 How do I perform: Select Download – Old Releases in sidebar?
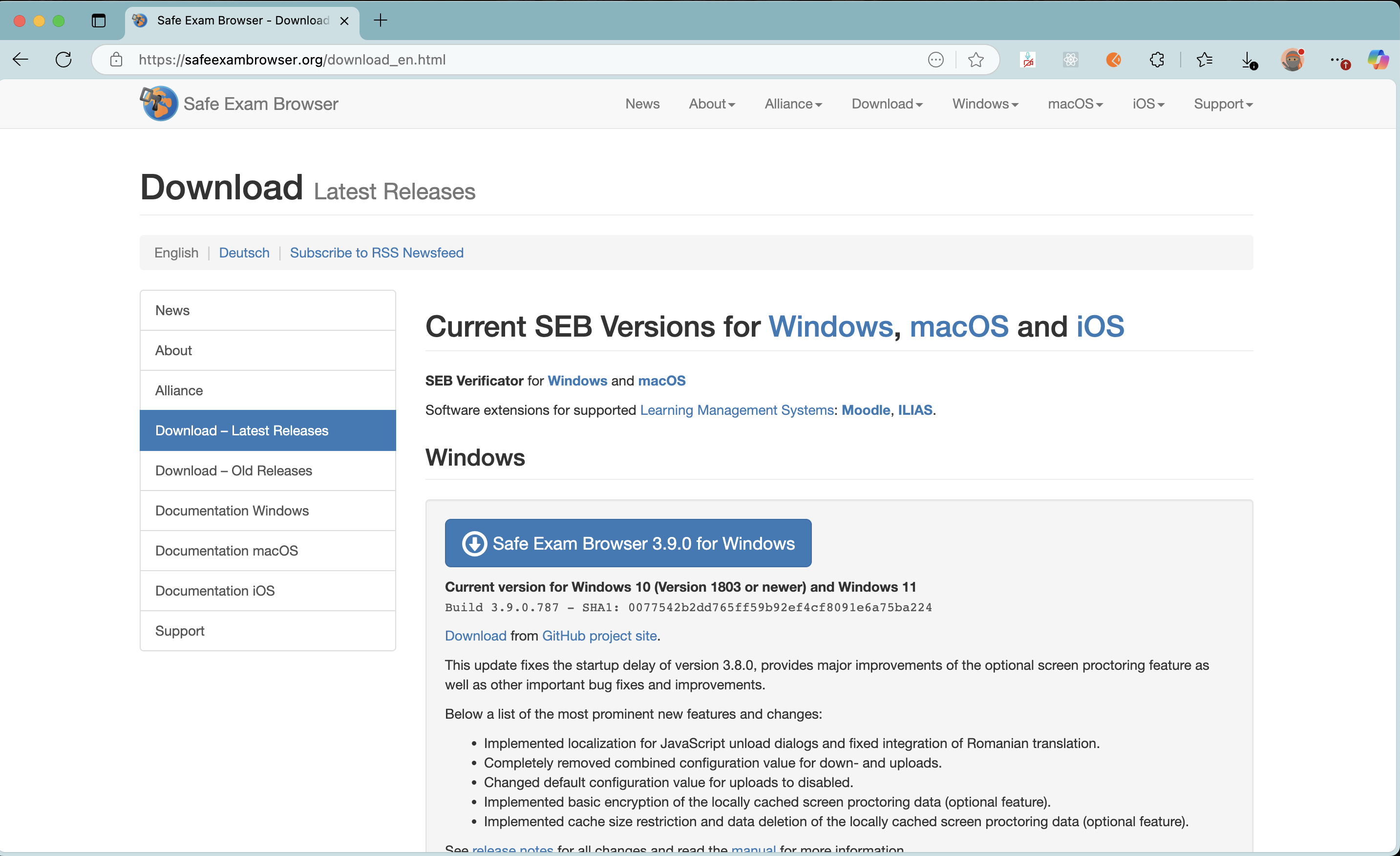[x=233, y=471]
